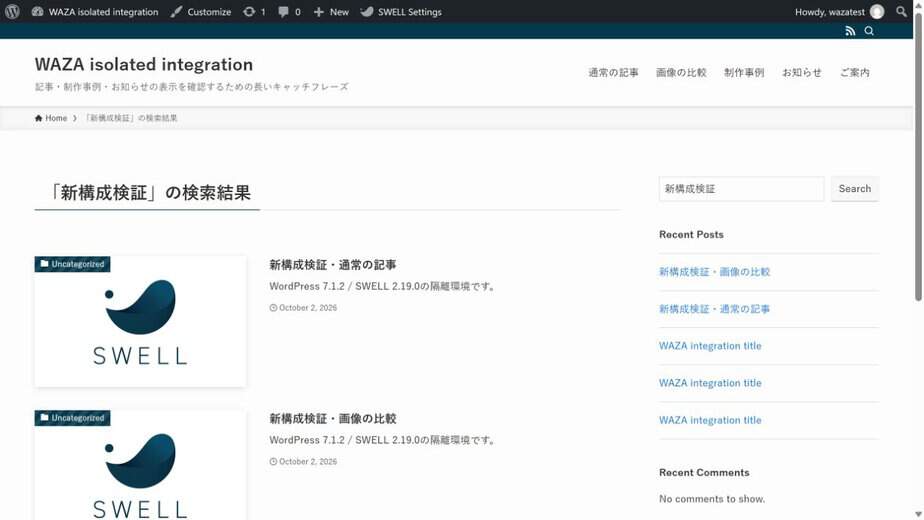Open last WAZA integration title recent post
Screen dimensions: 924x520
tap(710, 420)
